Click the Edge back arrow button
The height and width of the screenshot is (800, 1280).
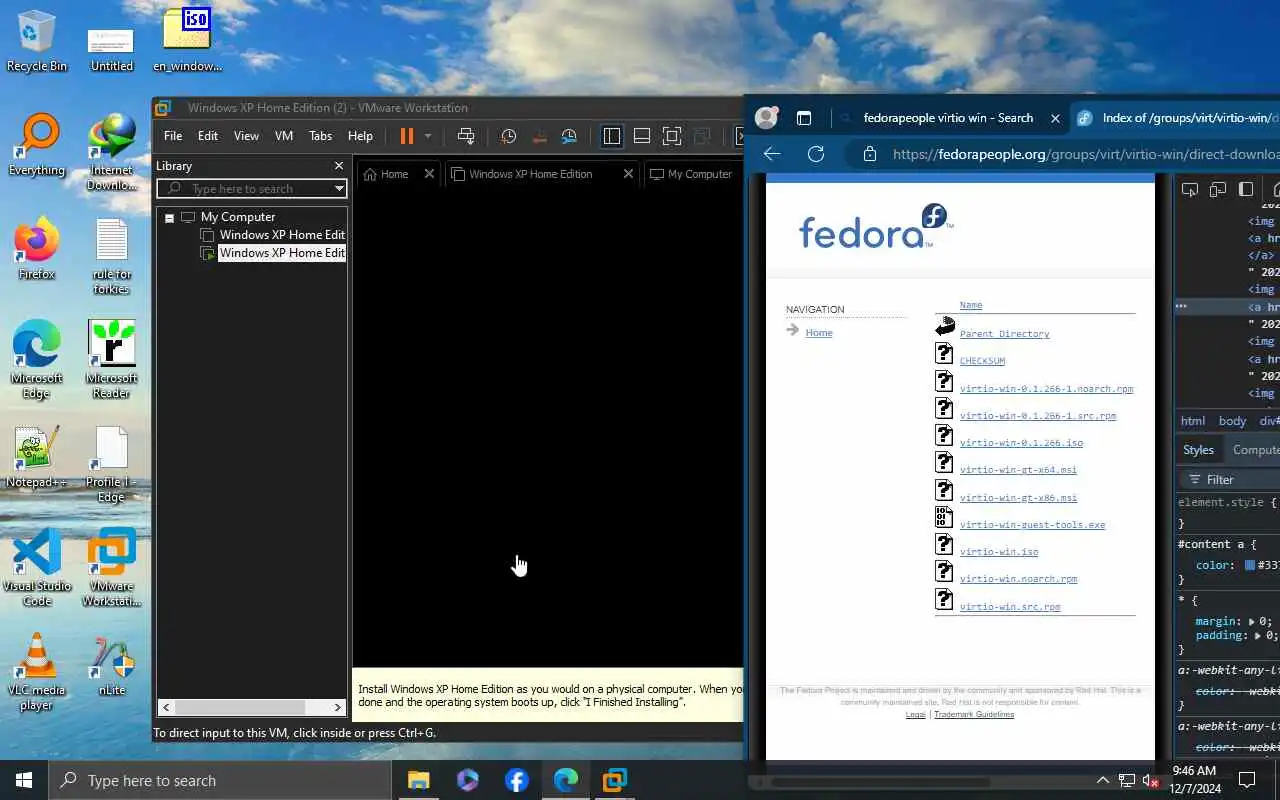[x=771, y=154]
